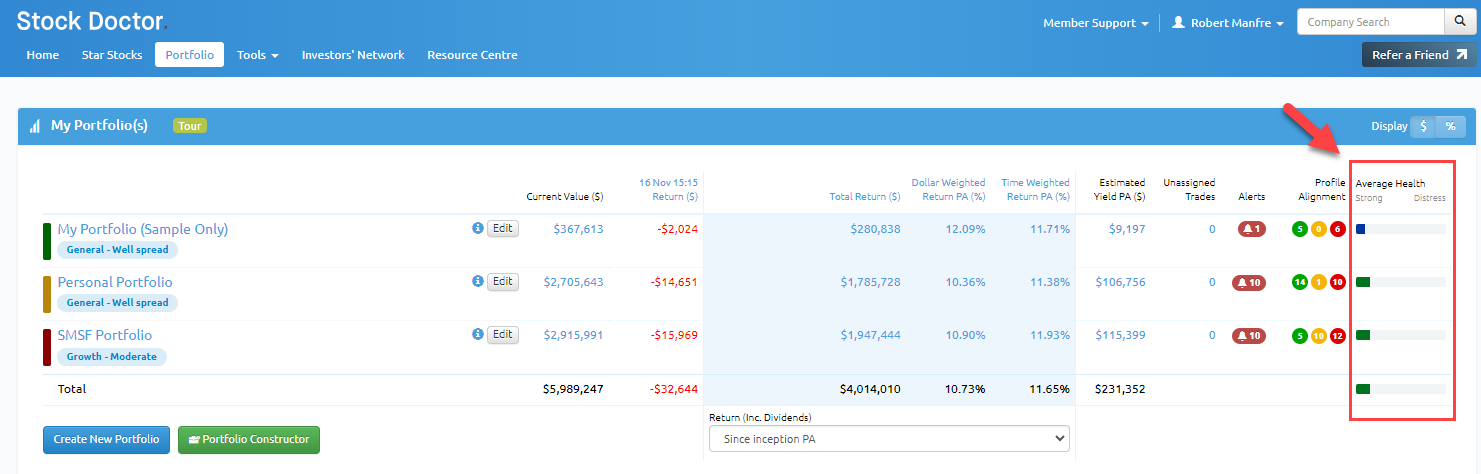Open the Star Stocks tab
1481x474 pixels.
click(x=112, y=55)
